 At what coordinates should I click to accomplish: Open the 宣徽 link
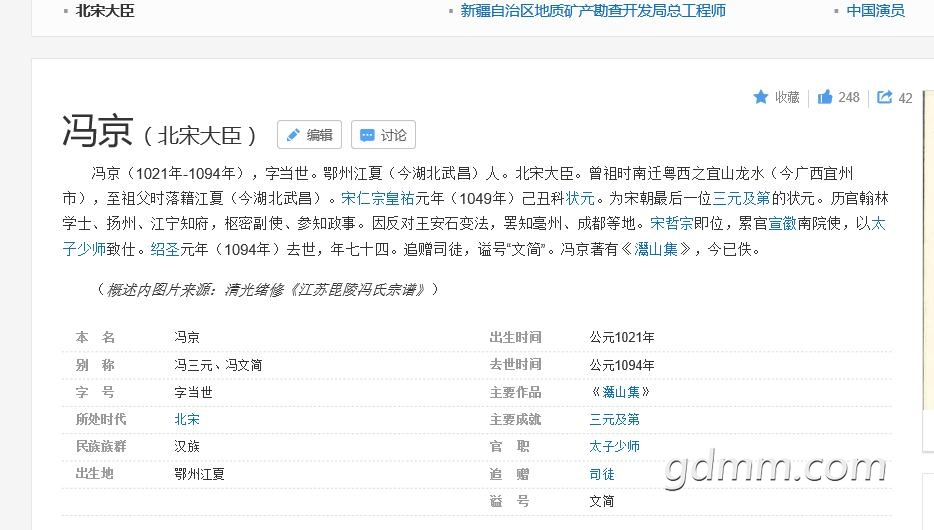782,223
